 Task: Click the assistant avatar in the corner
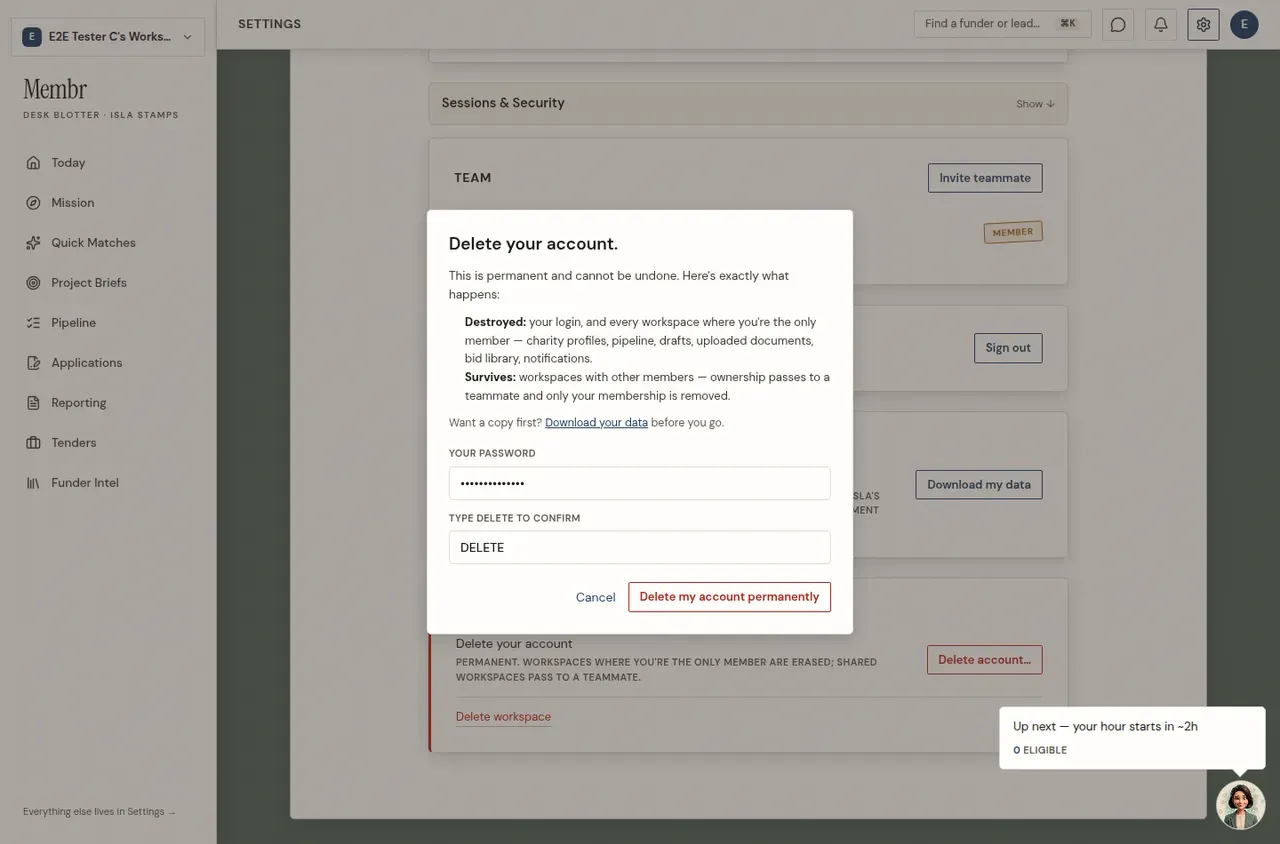click(1241, 805)
